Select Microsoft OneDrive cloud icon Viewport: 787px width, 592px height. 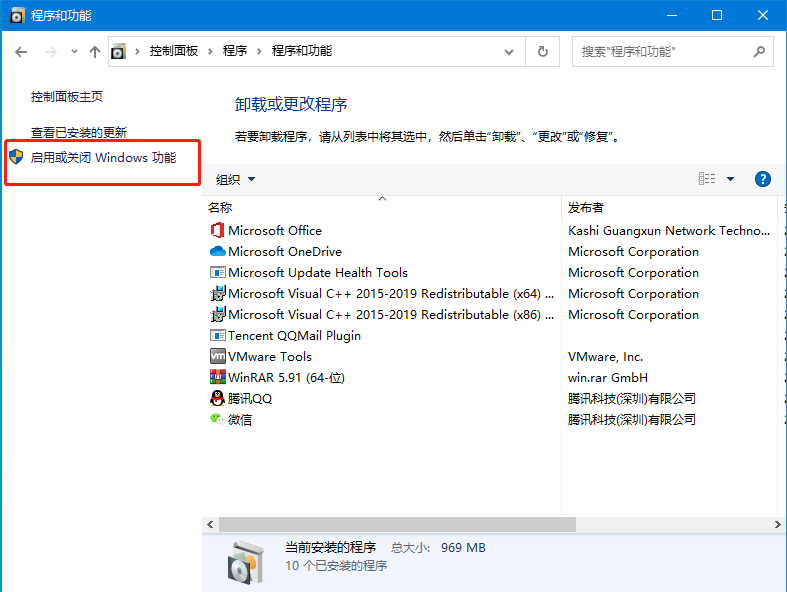217,251
